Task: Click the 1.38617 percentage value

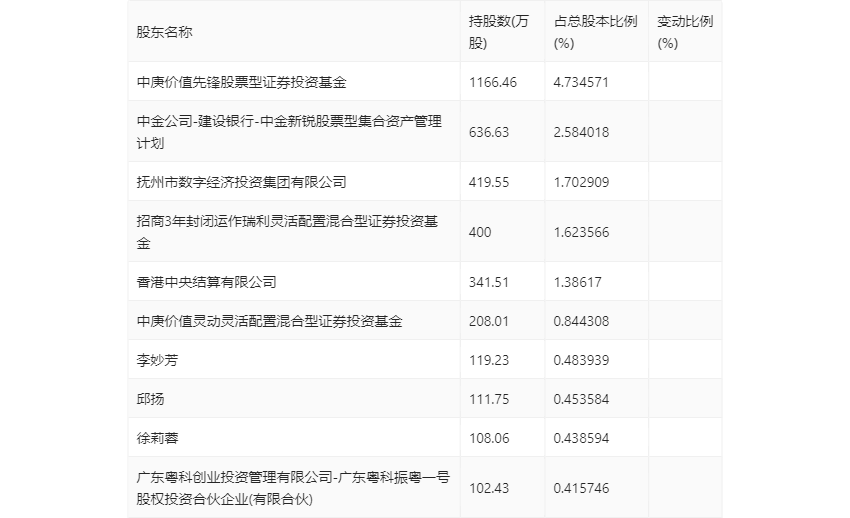Action: (x=577, y=282)
